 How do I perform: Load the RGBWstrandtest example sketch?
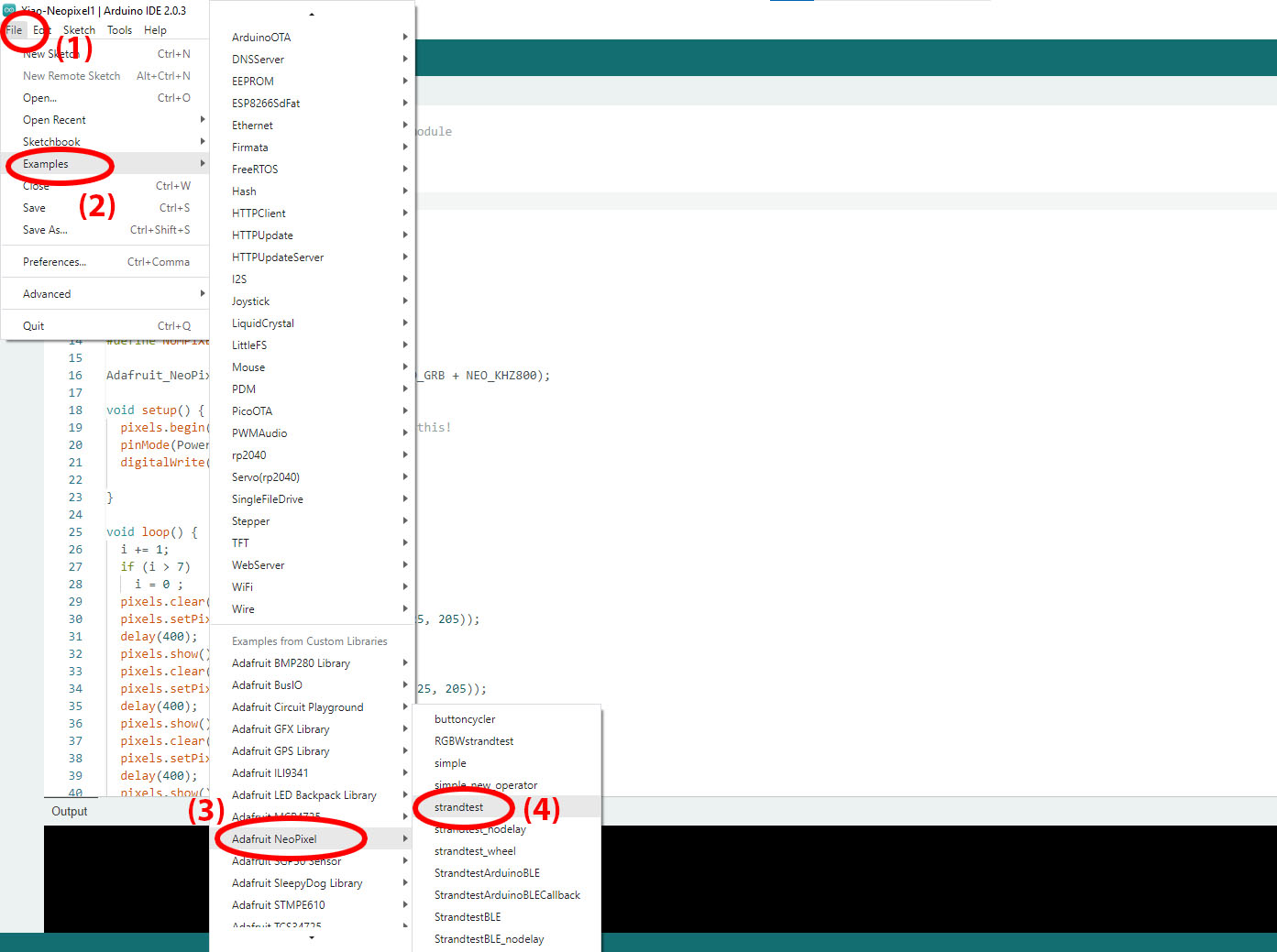pyautogui.click(x=507, y=741)
